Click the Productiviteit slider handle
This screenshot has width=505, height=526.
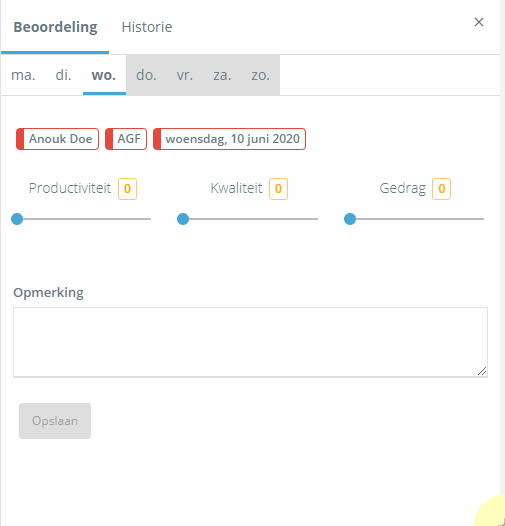pyautogui.click(x=17, y=219)
